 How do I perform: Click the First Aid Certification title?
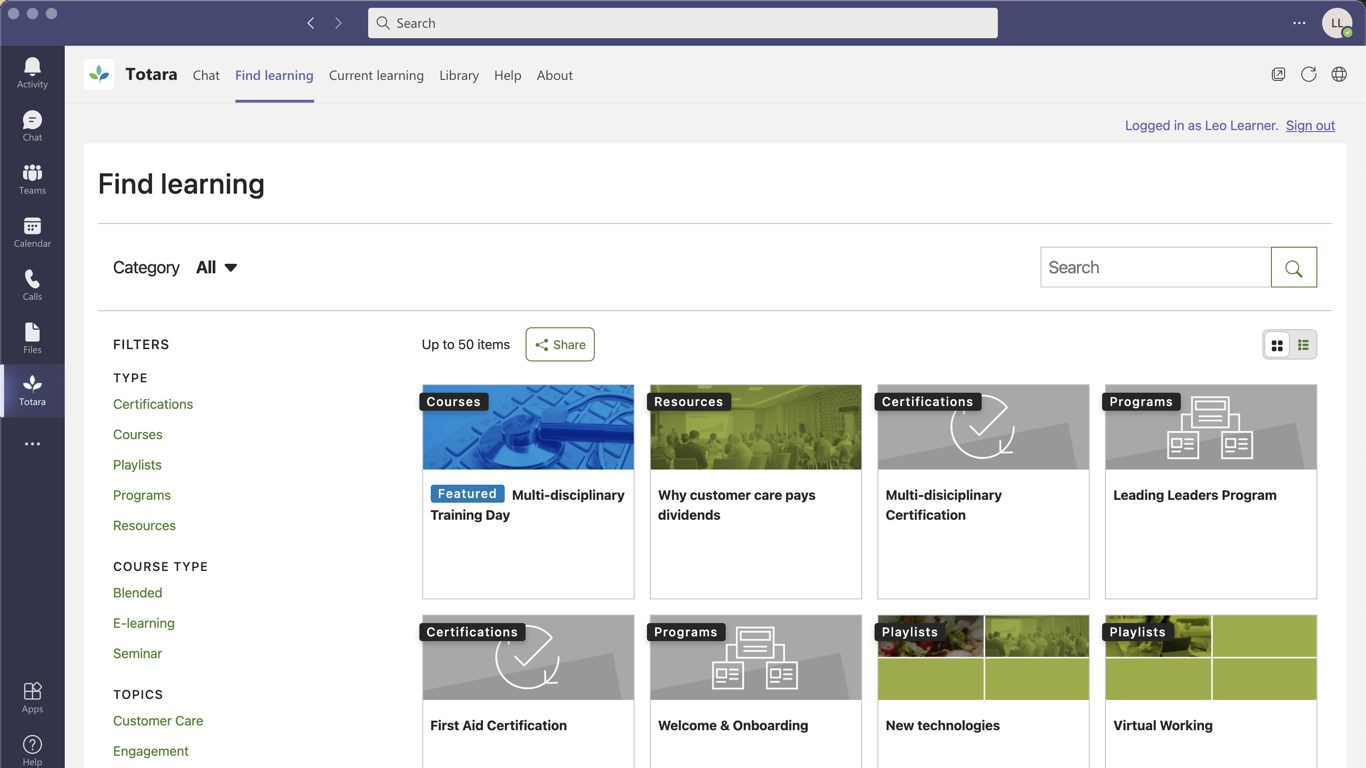[498, 725]
